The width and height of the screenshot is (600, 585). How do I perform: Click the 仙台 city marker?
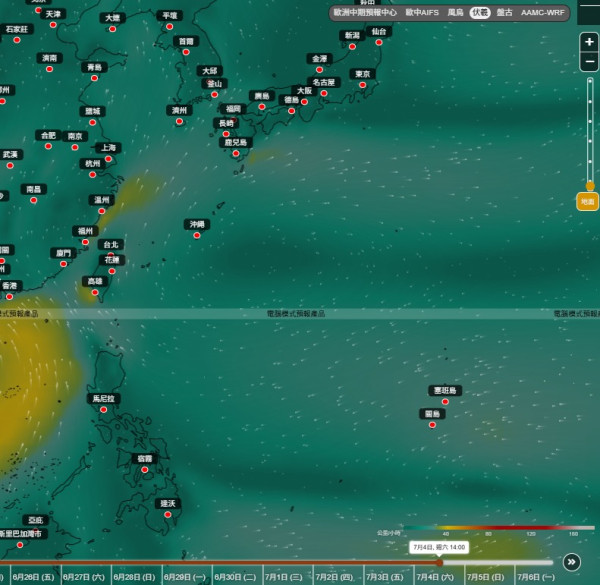pos(379,42)
